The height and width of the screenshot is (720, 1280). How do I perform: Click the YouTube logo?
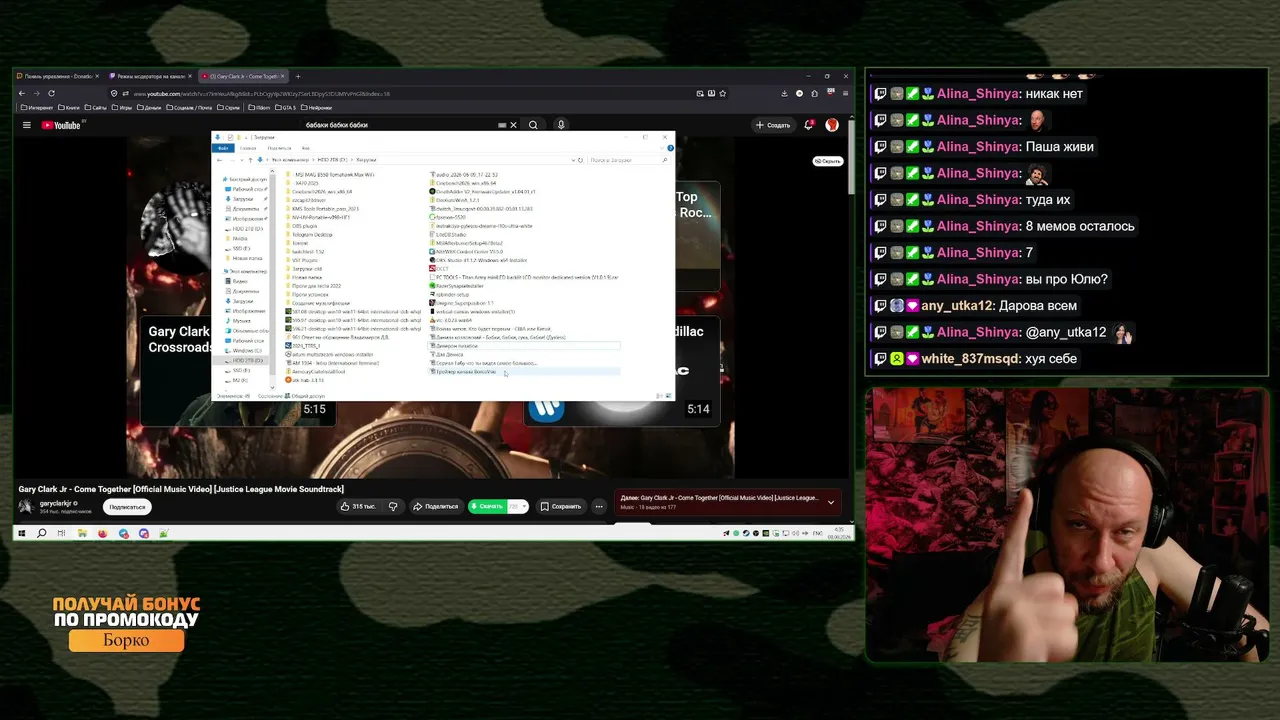[x=62, y=125]
